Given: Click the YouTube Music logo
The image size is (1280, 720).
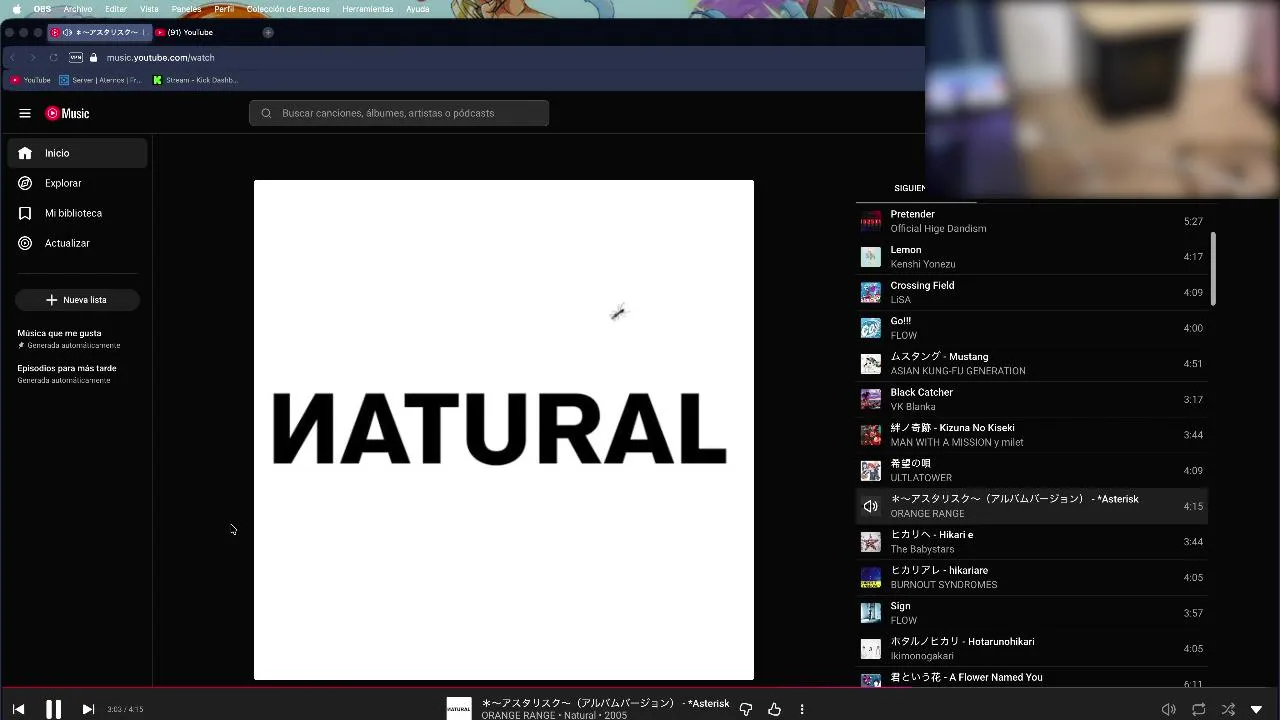Looking at the screenshot, I should point(67,113).
